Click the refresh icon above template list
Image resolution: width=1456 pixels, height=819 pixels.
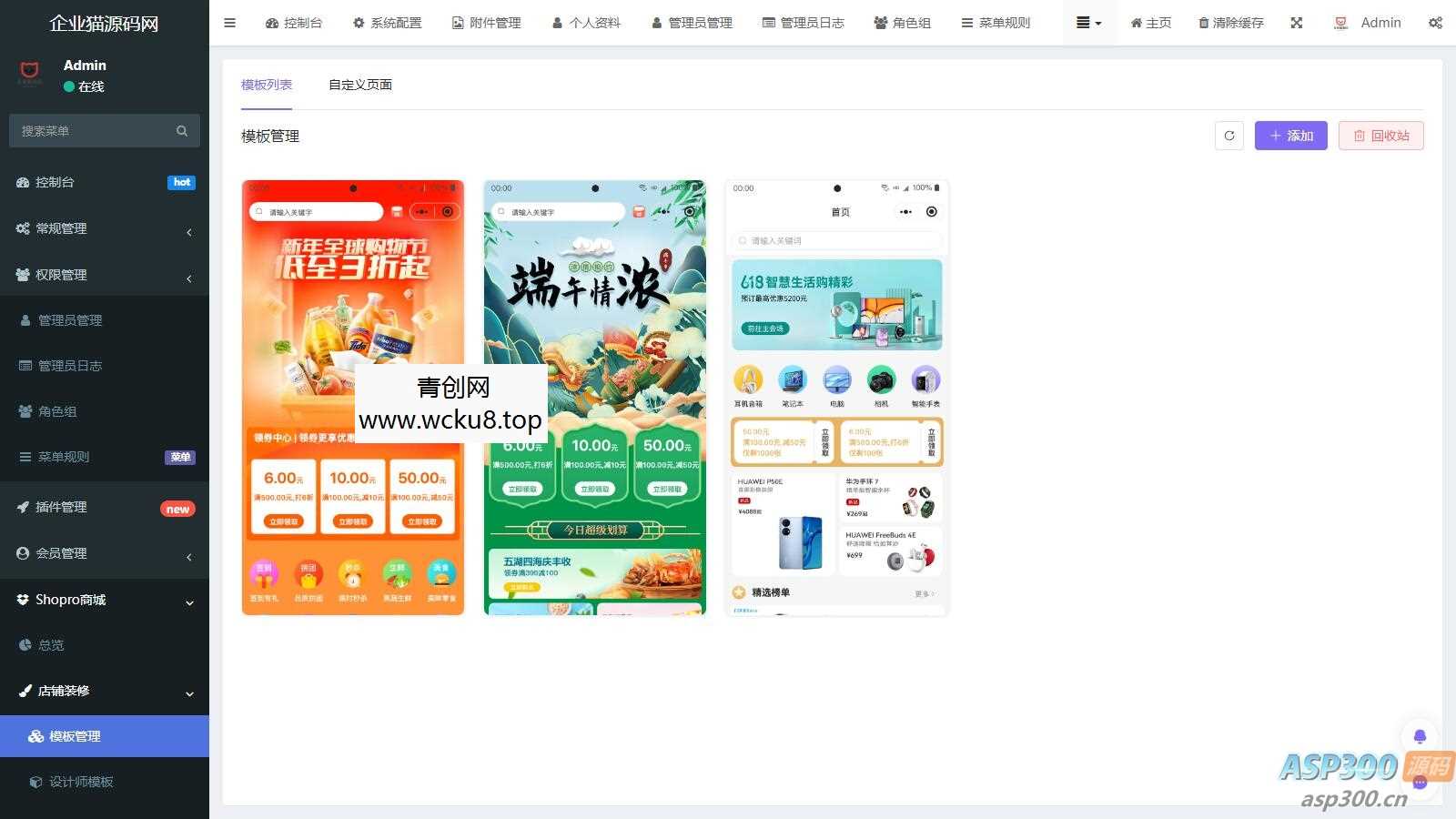tap(1228, 135)
